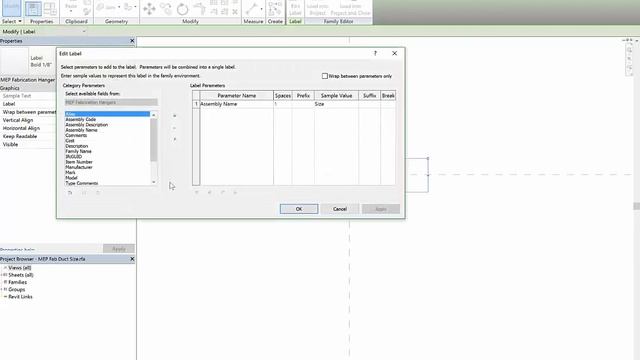The image size is (640, 360).
Task: Click the Spaces cell with value 1
Action: (282, 104)
